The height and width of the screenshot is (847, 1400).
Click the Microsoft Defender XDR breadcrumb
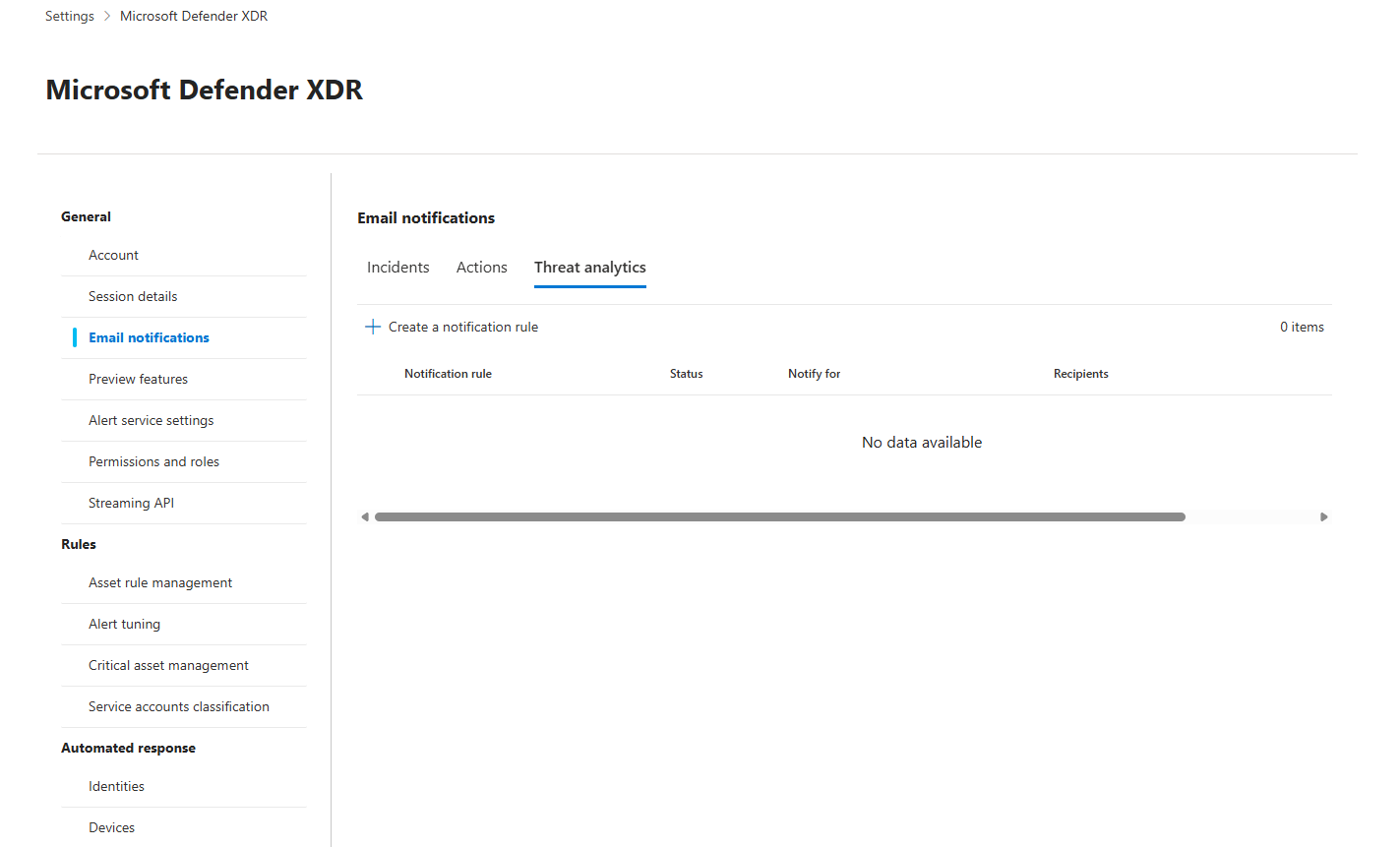pos(194,16)
